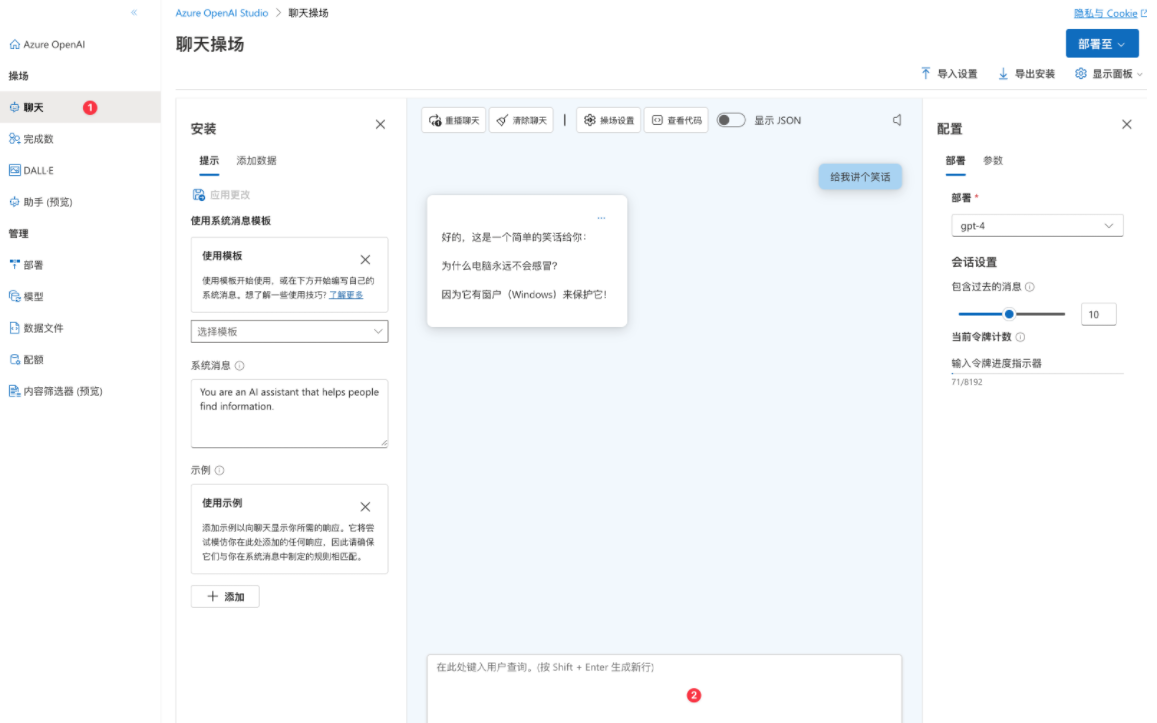Click the 导入设置 import settings icon
Viewport: 1157px width, 723px height.
pos(926,74)
